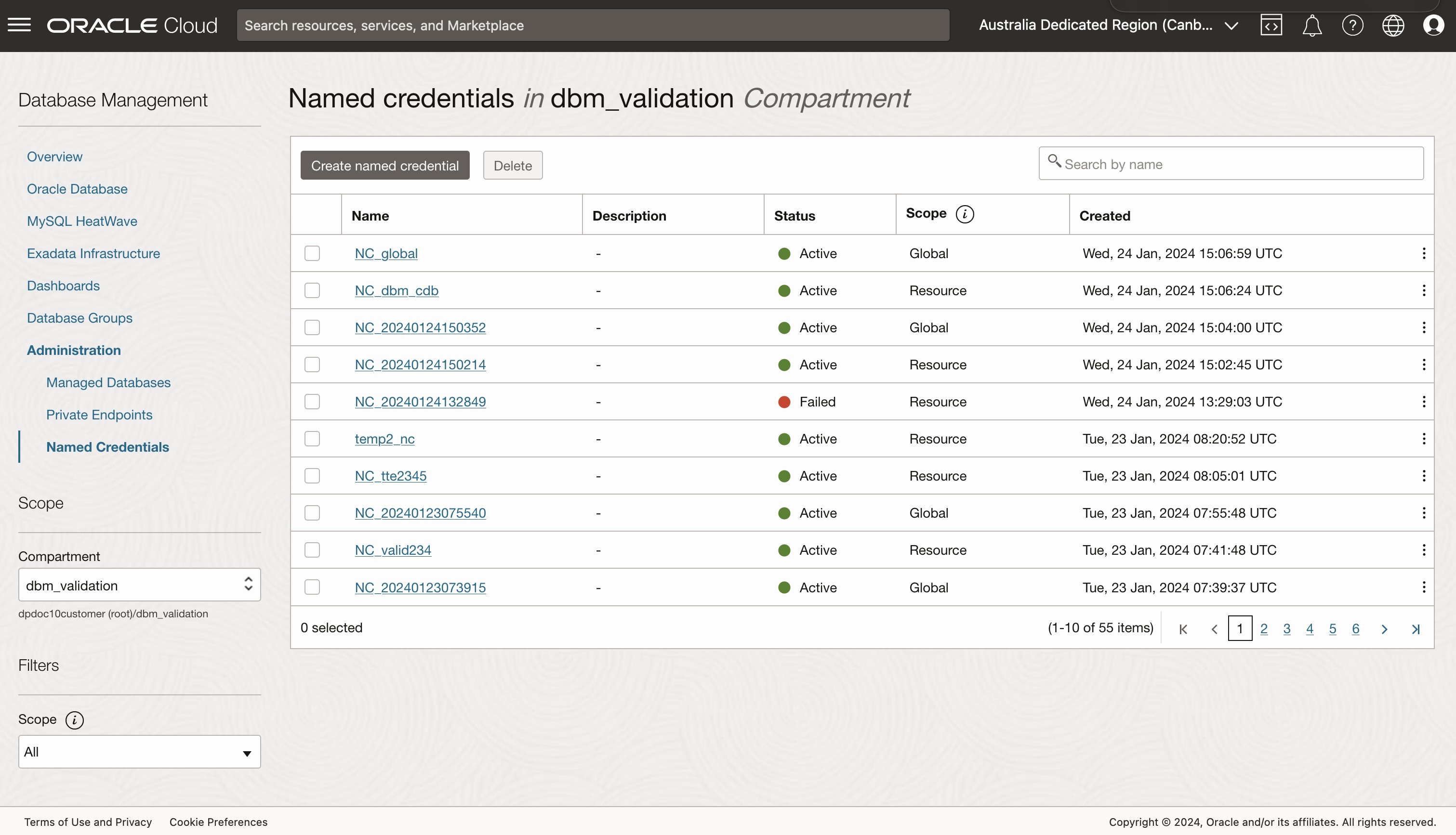Open the Scope filter All dropdown
Image resolution: width=1456 pixels, height=835 pixels.
tap(139, 752)
